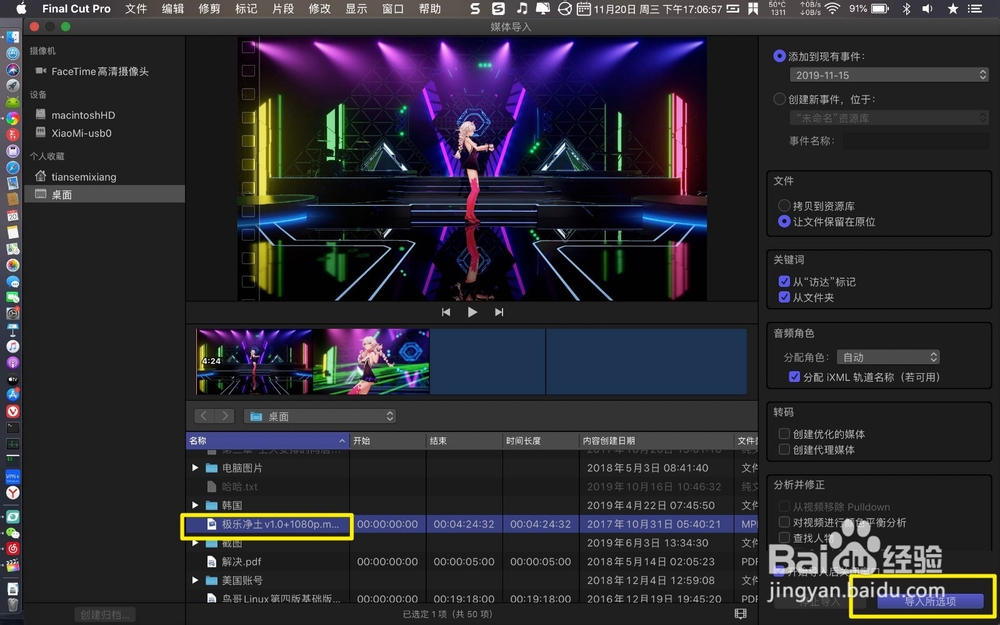The image size is (1000, 625).
Task: Click the 创建归档 button
Action: [105, 615]
